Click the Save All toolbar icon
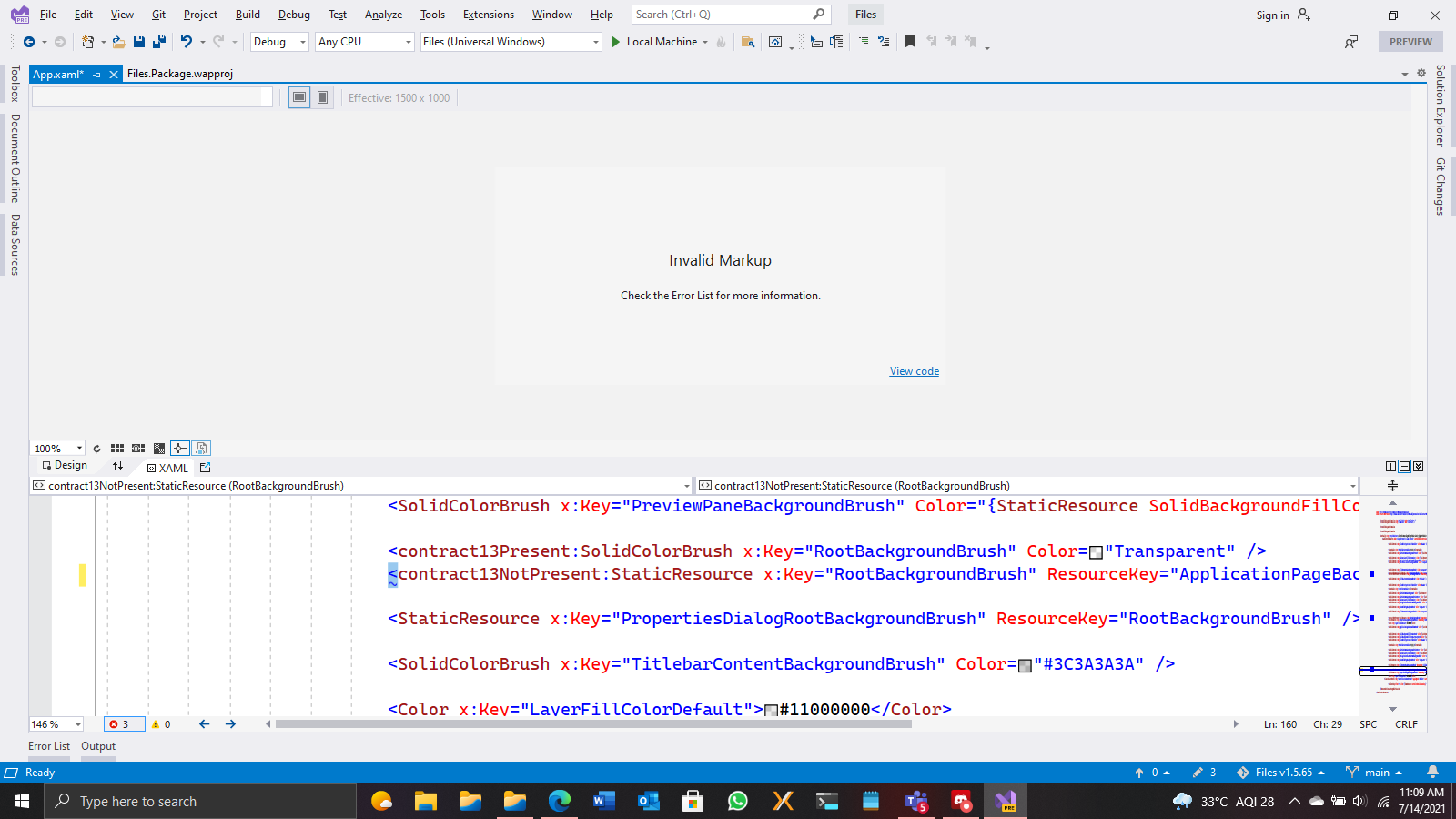The image size is (1456, 819). point(158,42)
